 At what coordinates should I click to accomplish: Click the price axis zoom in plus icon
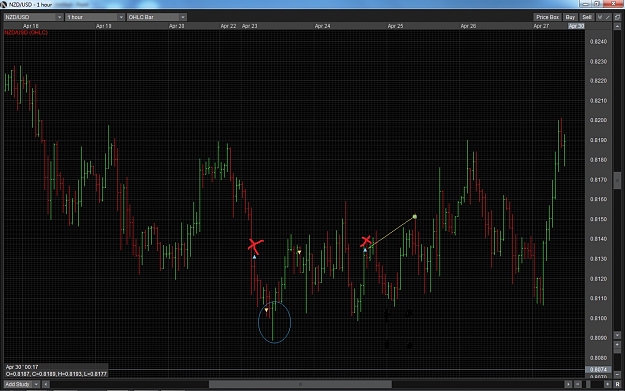pyautogui.click(x=617, y=344)
